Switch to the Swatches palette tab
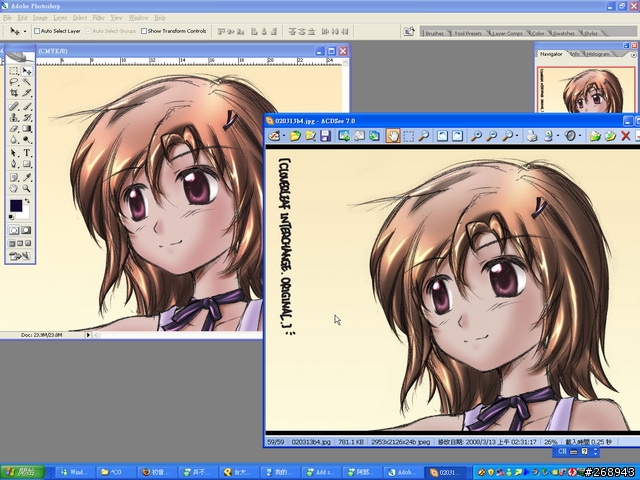The image size is (640, 480). coord(564,33)
